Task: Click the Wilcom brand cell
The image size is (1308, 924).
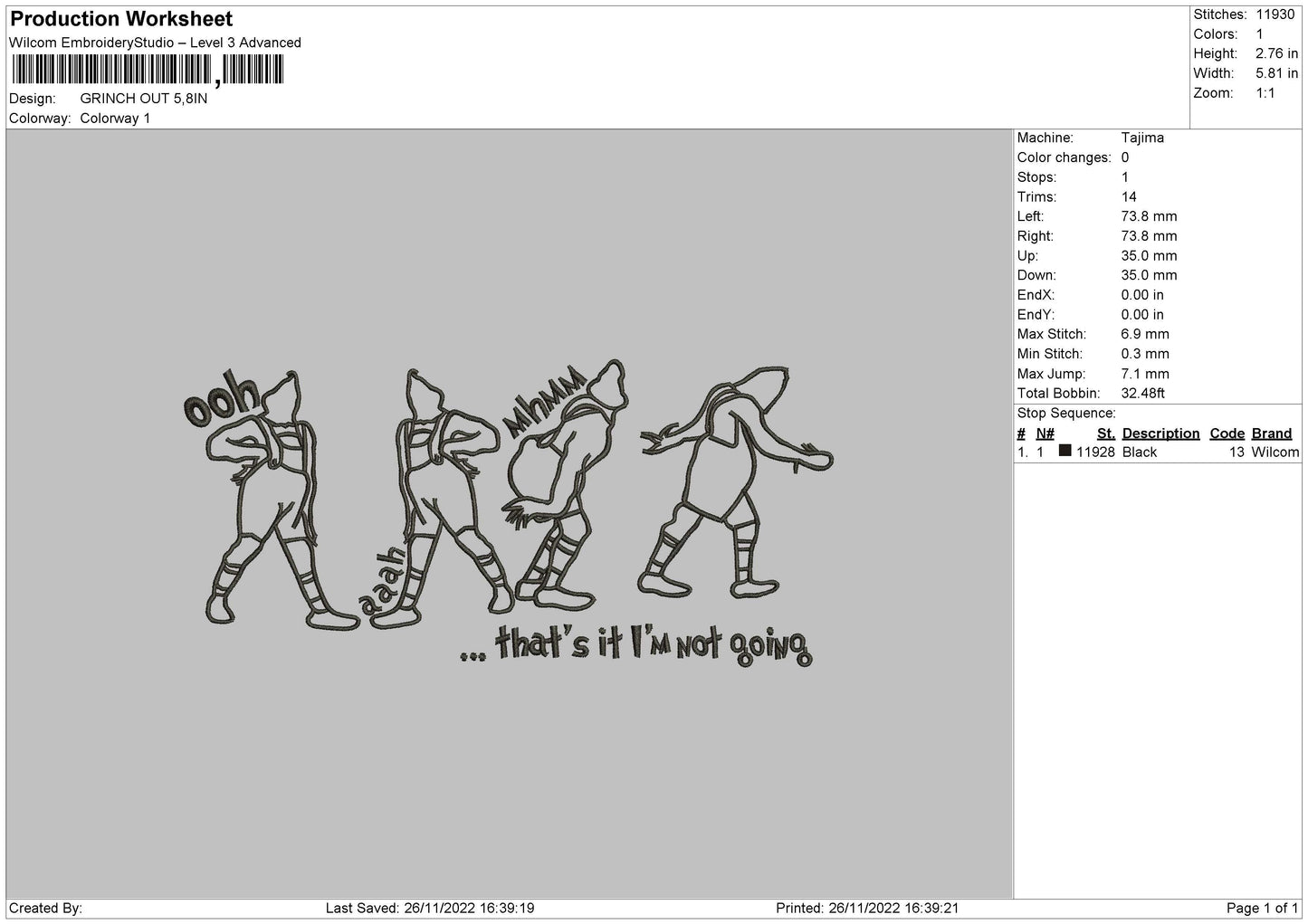Action: pyautogui.click(x=1275, y=452)
